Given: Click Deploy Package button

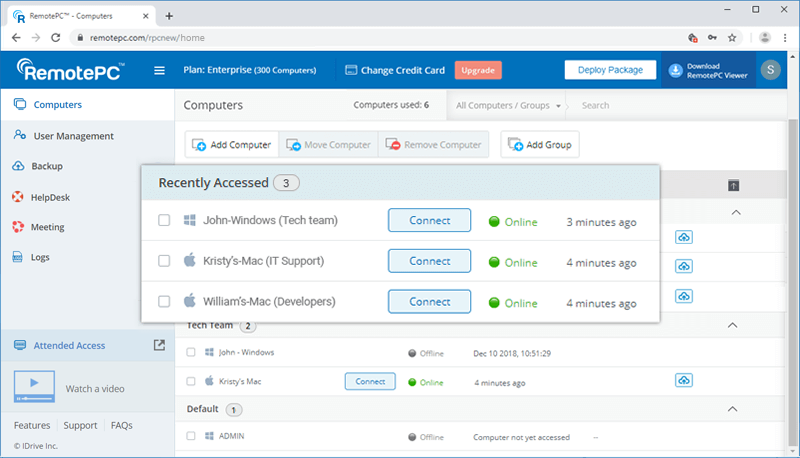Looking at the screenshot, I should (x=610, y=70).
